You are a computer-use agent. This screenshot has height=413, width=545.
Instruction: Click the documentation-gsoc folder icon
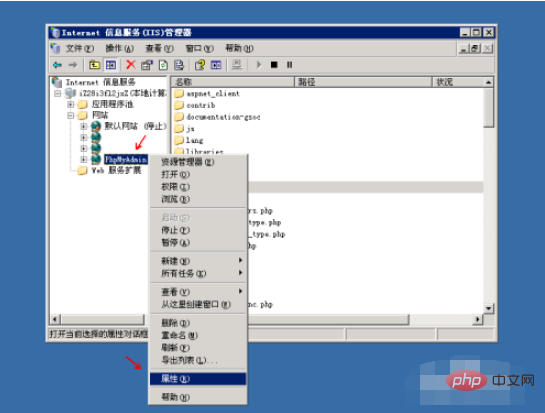pyautogui.click(x=179, y=117)
